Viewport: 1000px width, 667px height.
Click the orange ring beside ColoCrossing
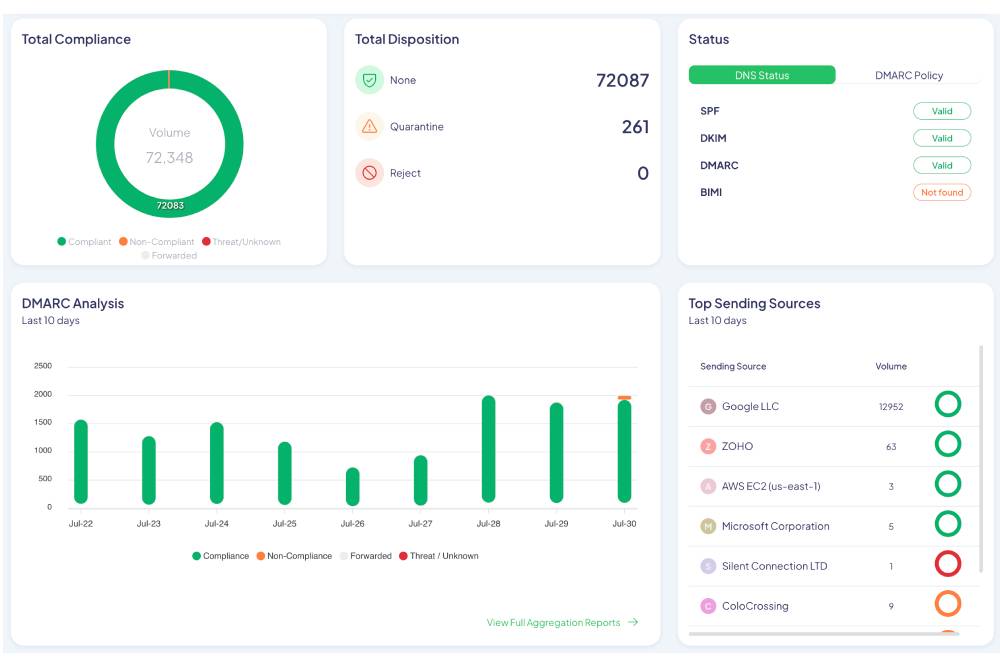947,604
